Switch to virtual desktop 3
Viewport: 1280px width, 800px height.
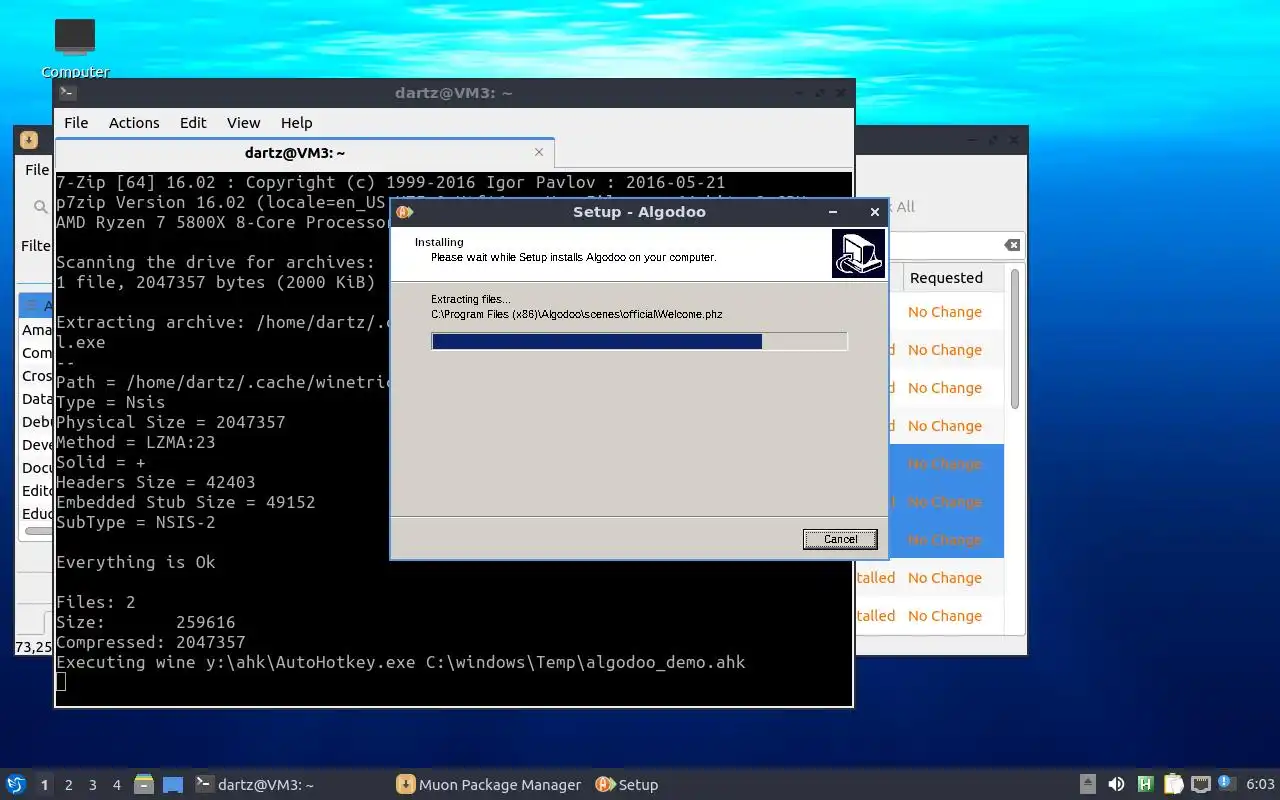[x=92, y=785]
